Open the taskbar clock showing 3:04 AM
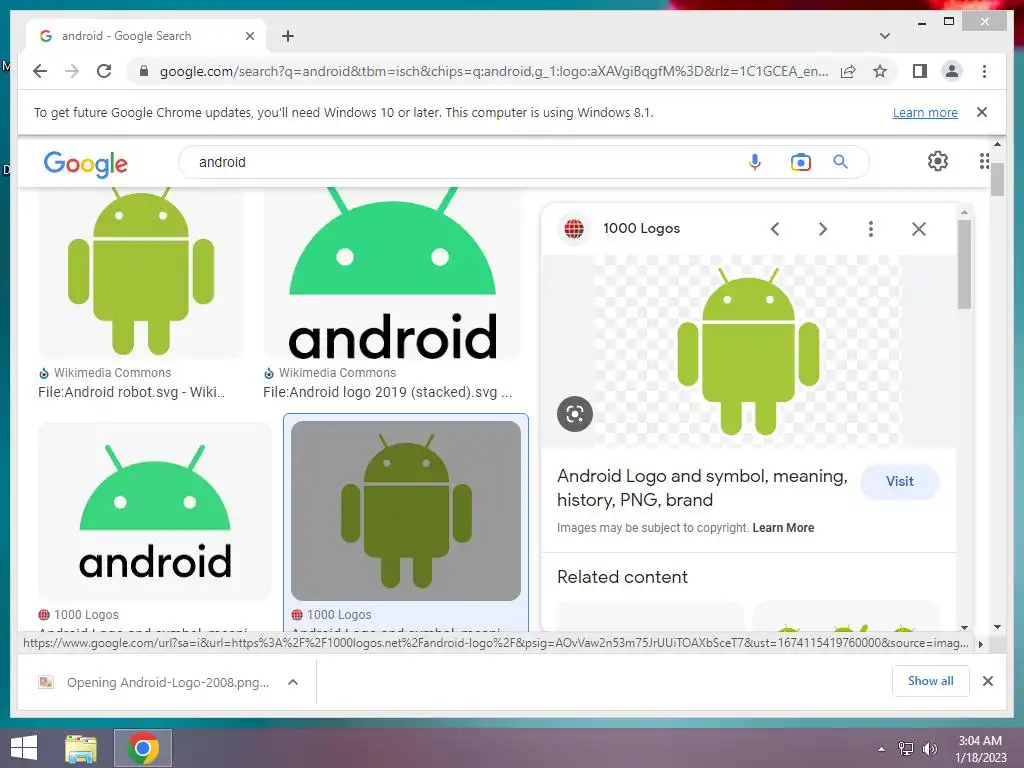1024x768 pixels. [x=980, y=749]
